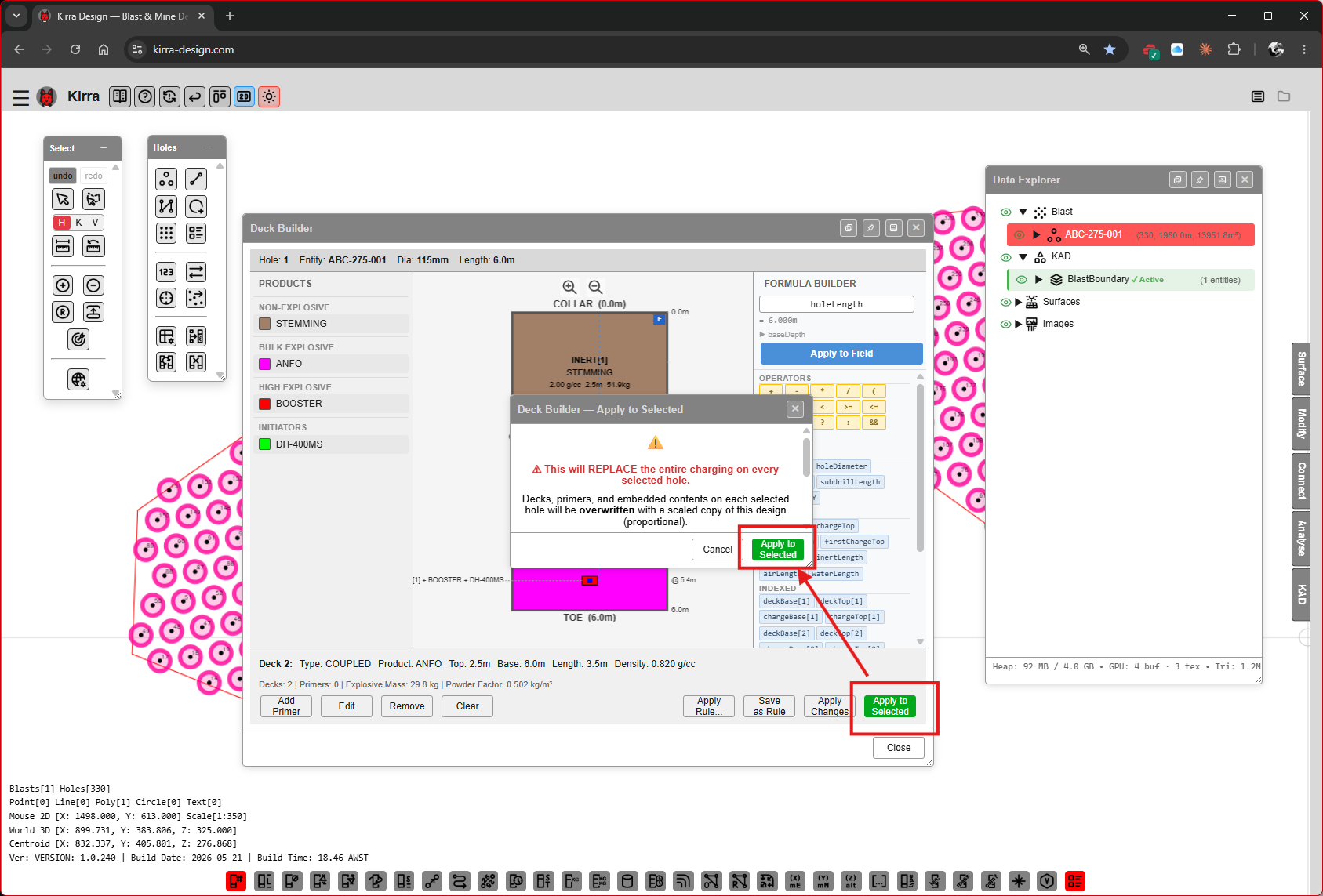Collapse the Blast tree node
This screenshot has width=1323, height=896.
(x=1023, y=212)
